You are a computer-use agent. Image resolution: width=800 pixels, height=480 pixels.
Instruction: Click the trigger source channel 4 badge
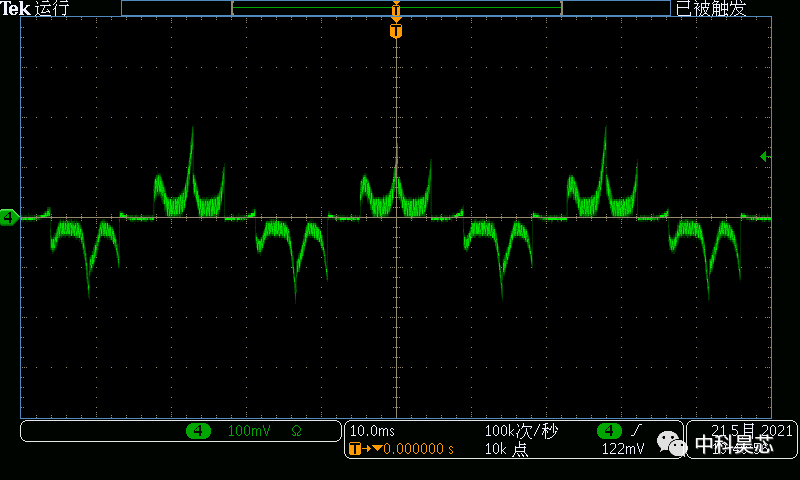pyautogui.click(x=609, y=431)
